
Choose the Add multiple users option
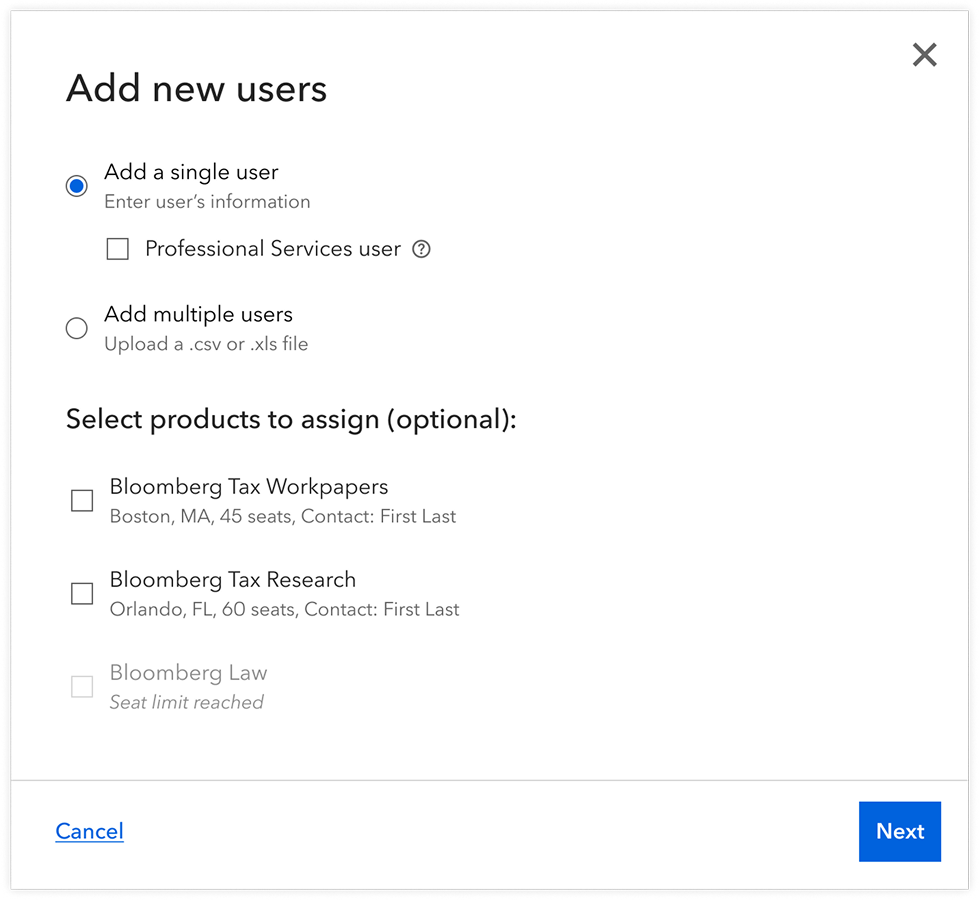[77, 328]
